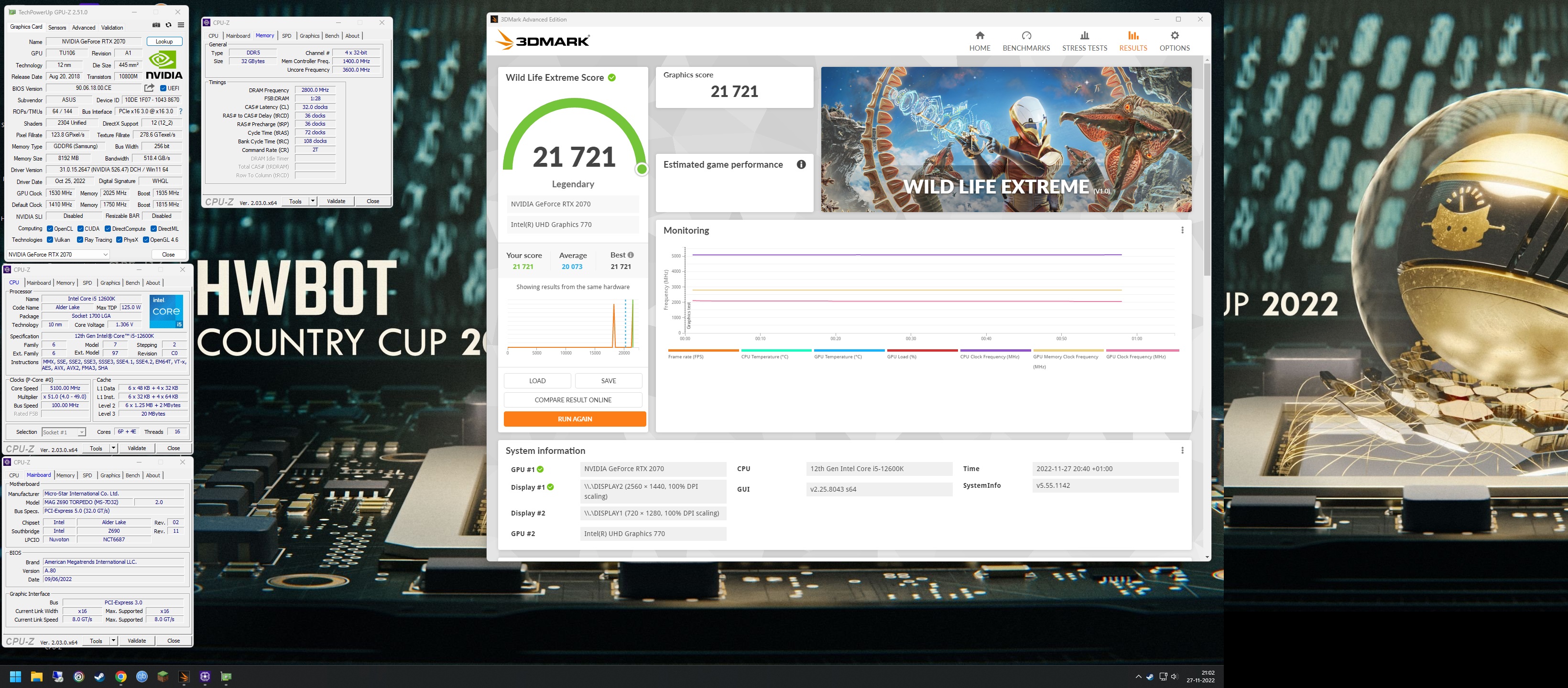The height and width of the screenshot is (688, 1568).
Task: Select SPD tab in CPU-Z Memory window
Action: click(287, 36)
